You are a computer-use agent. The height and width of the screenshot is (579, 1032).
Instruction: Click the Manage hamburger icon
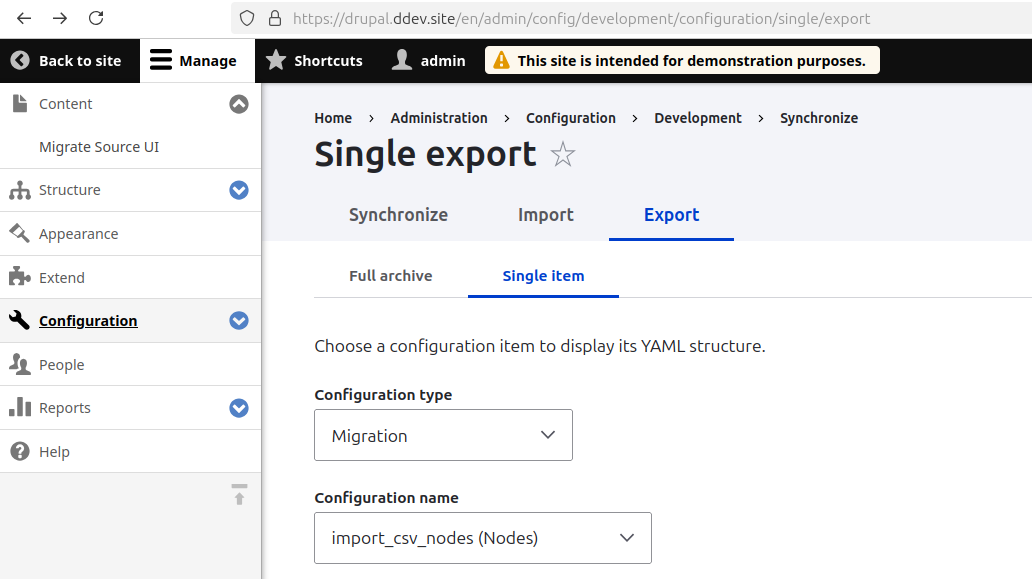160,60
